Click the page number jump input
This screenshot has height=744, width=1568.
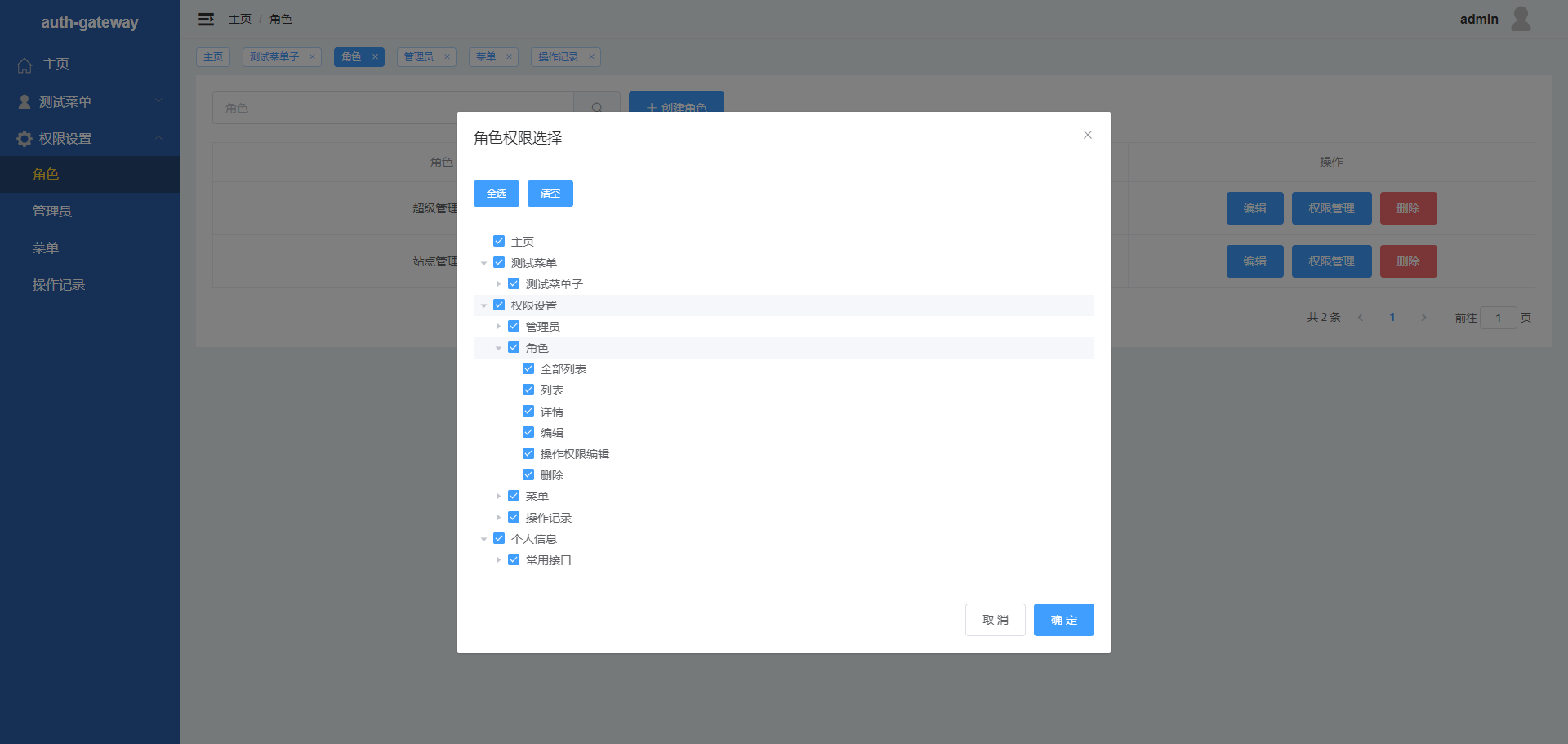(x=1498, y=318)
